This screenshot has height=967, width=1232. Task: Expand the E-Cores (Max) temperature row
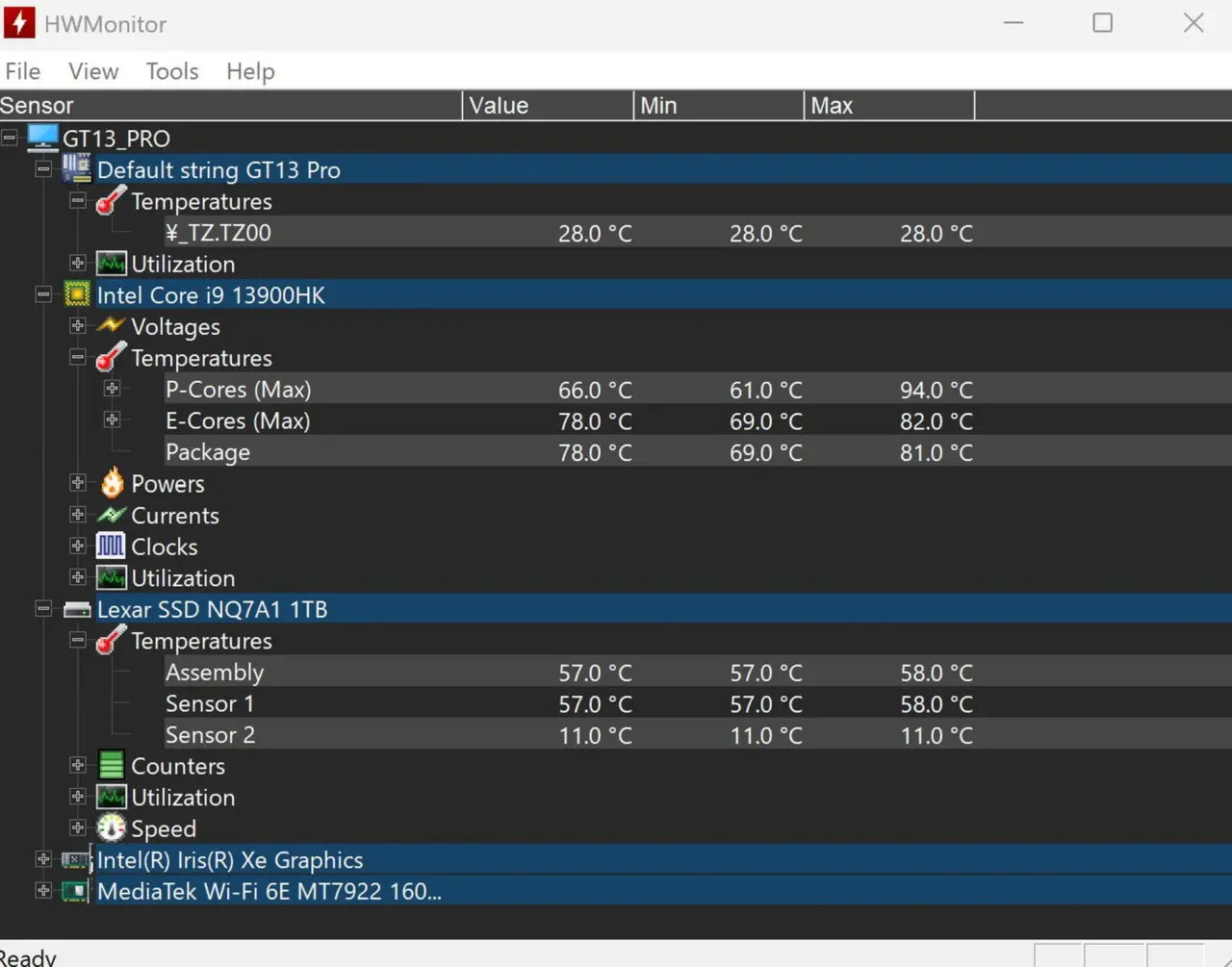(x=113, y=420)
